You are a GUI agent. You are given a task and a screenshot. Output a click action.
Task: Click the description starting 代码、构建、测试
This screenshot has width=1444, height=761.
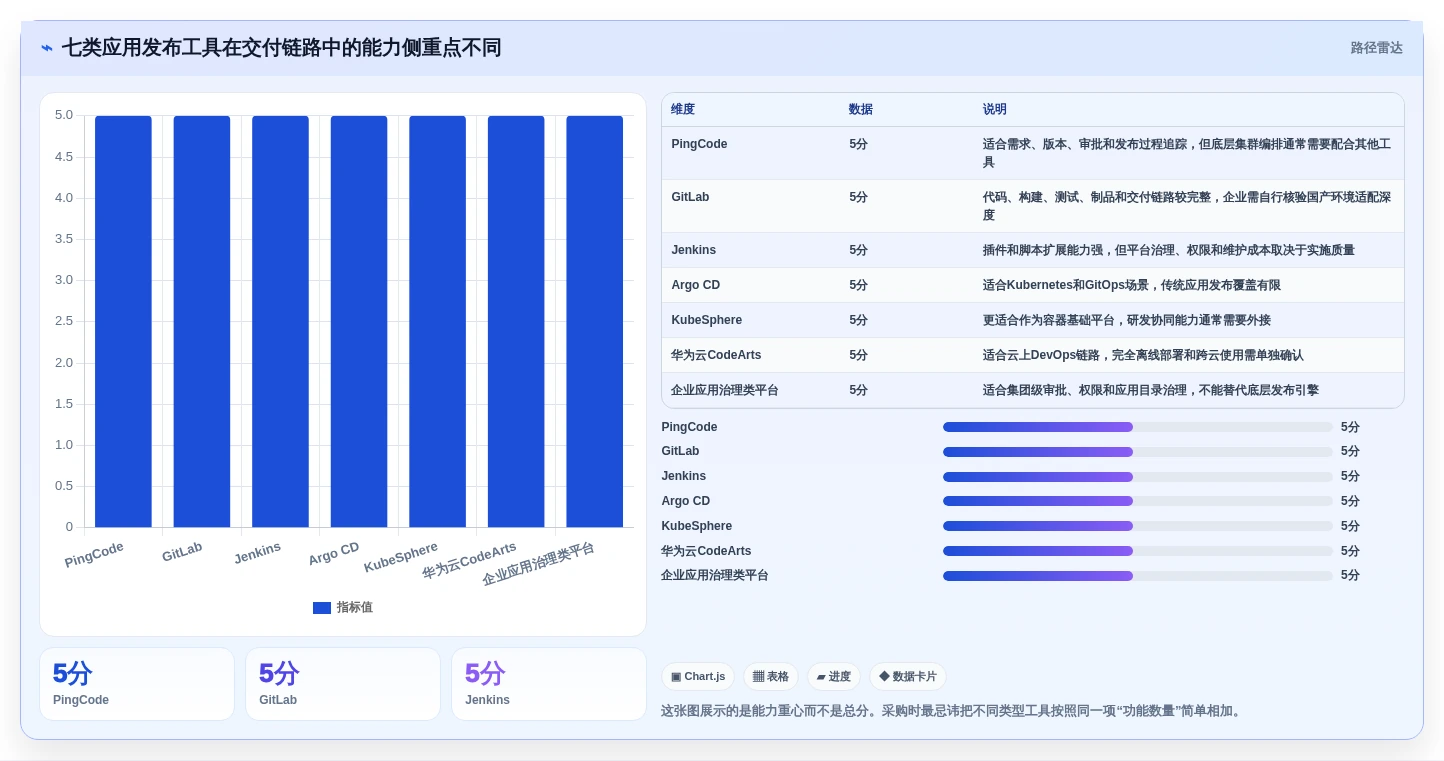[x=1186, y=207]
